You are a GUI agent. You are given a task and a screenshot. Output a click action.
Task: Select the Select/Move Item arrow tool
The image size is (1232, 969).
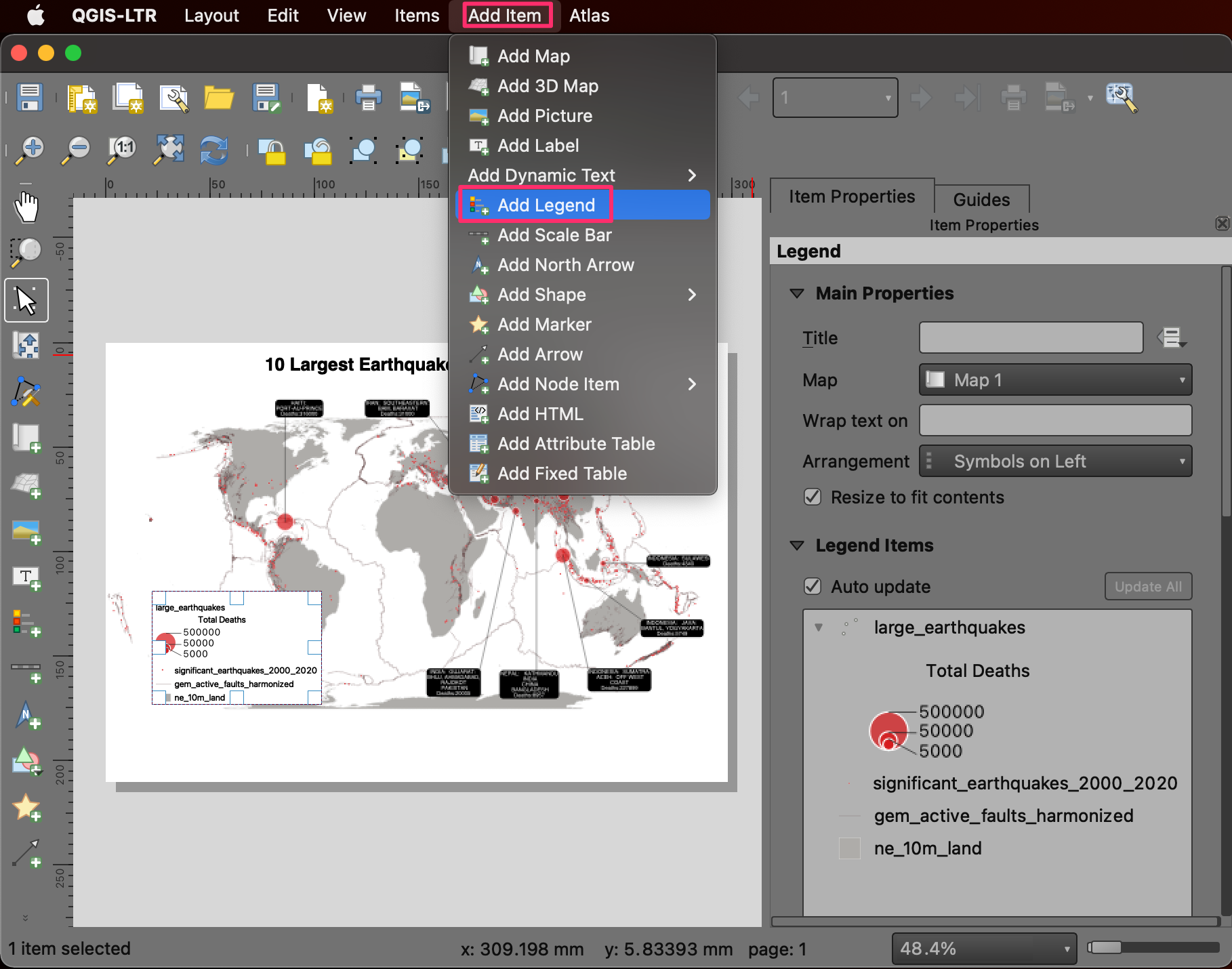pyautogui.click(x=26, y=300)
